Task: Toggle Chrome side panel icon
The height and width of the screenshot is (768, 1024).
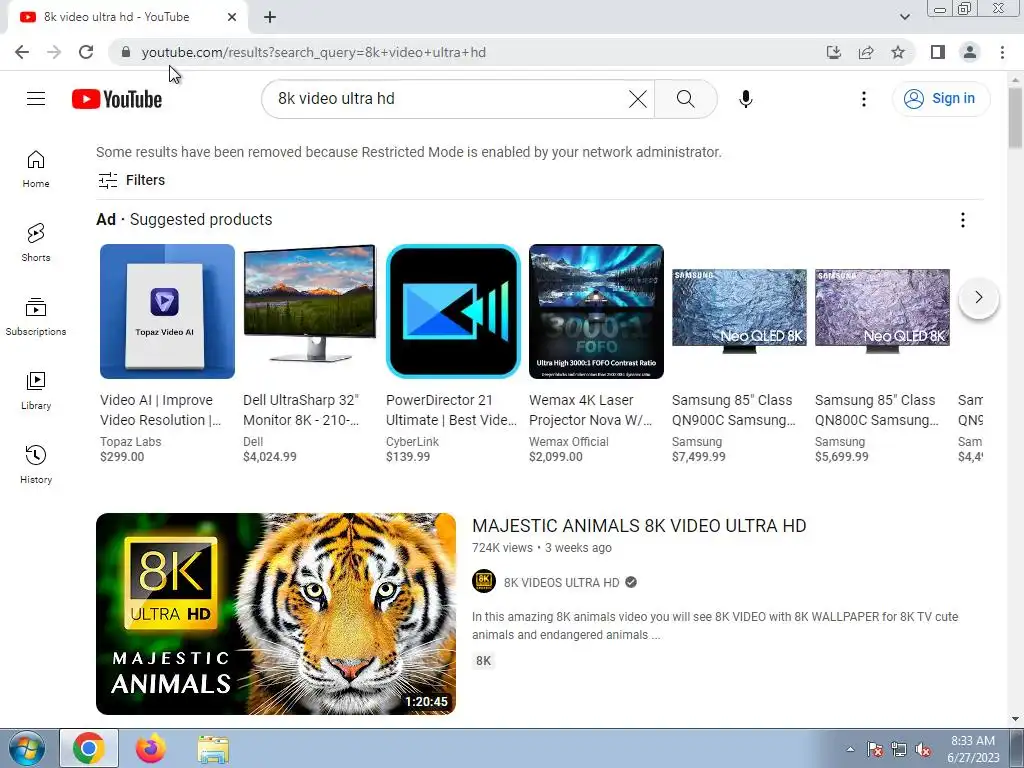Action: [938, 52]
